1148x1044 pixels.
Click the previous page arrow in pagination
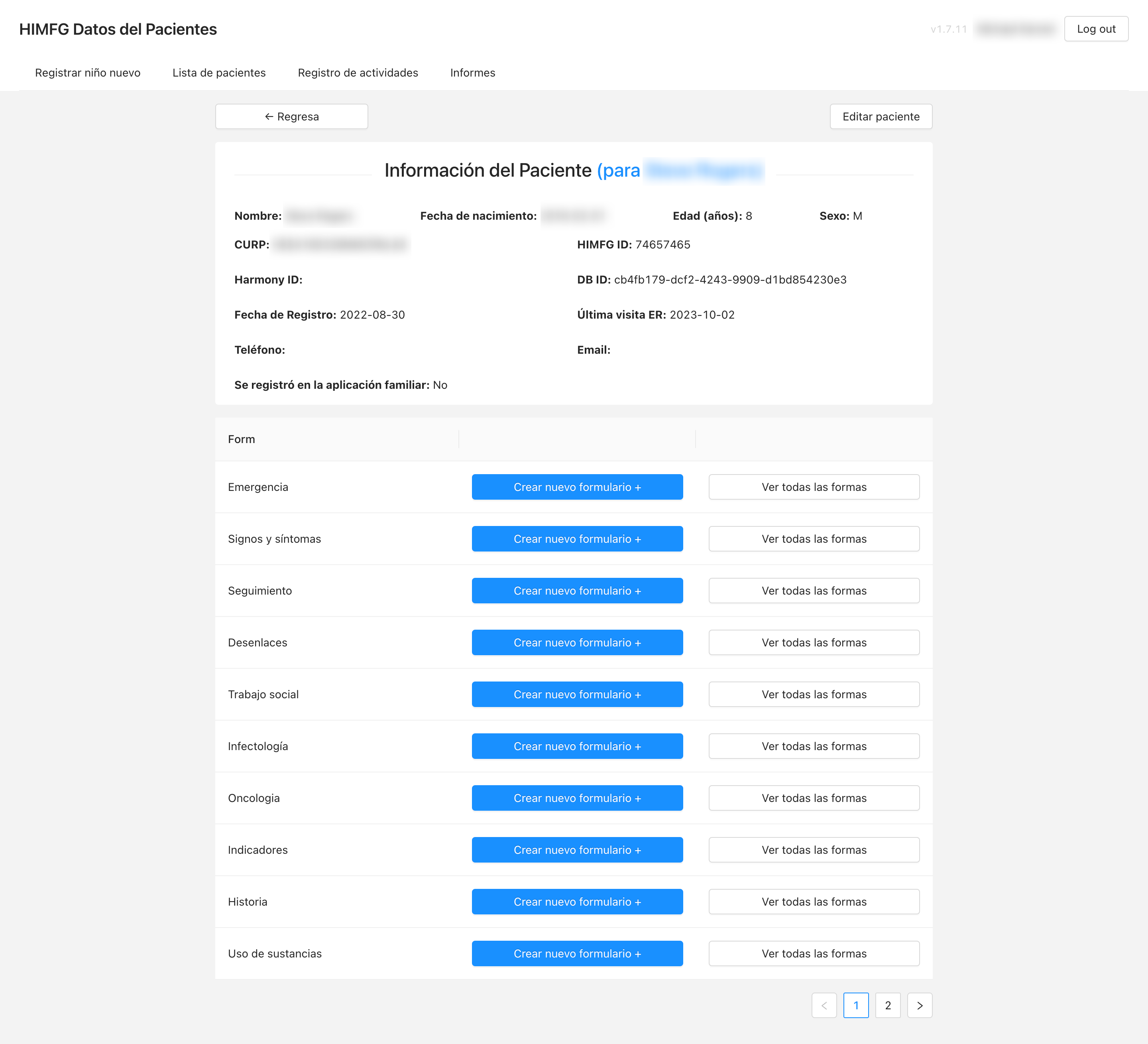824,1005
